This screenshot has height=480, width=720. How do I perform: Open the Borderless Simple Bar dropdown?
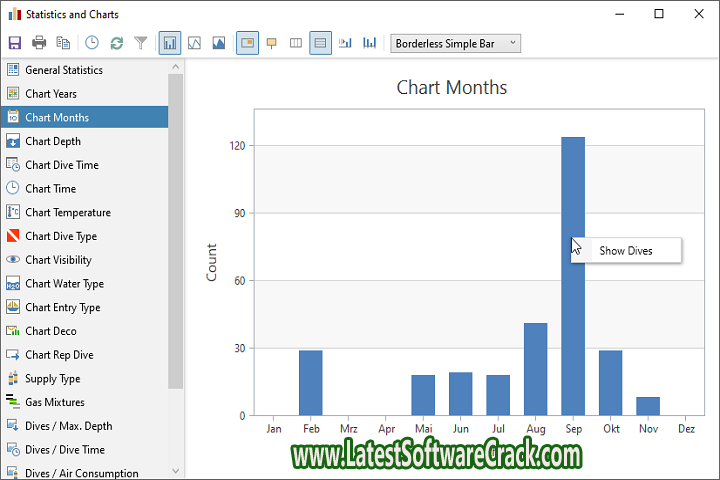(456, 43)
